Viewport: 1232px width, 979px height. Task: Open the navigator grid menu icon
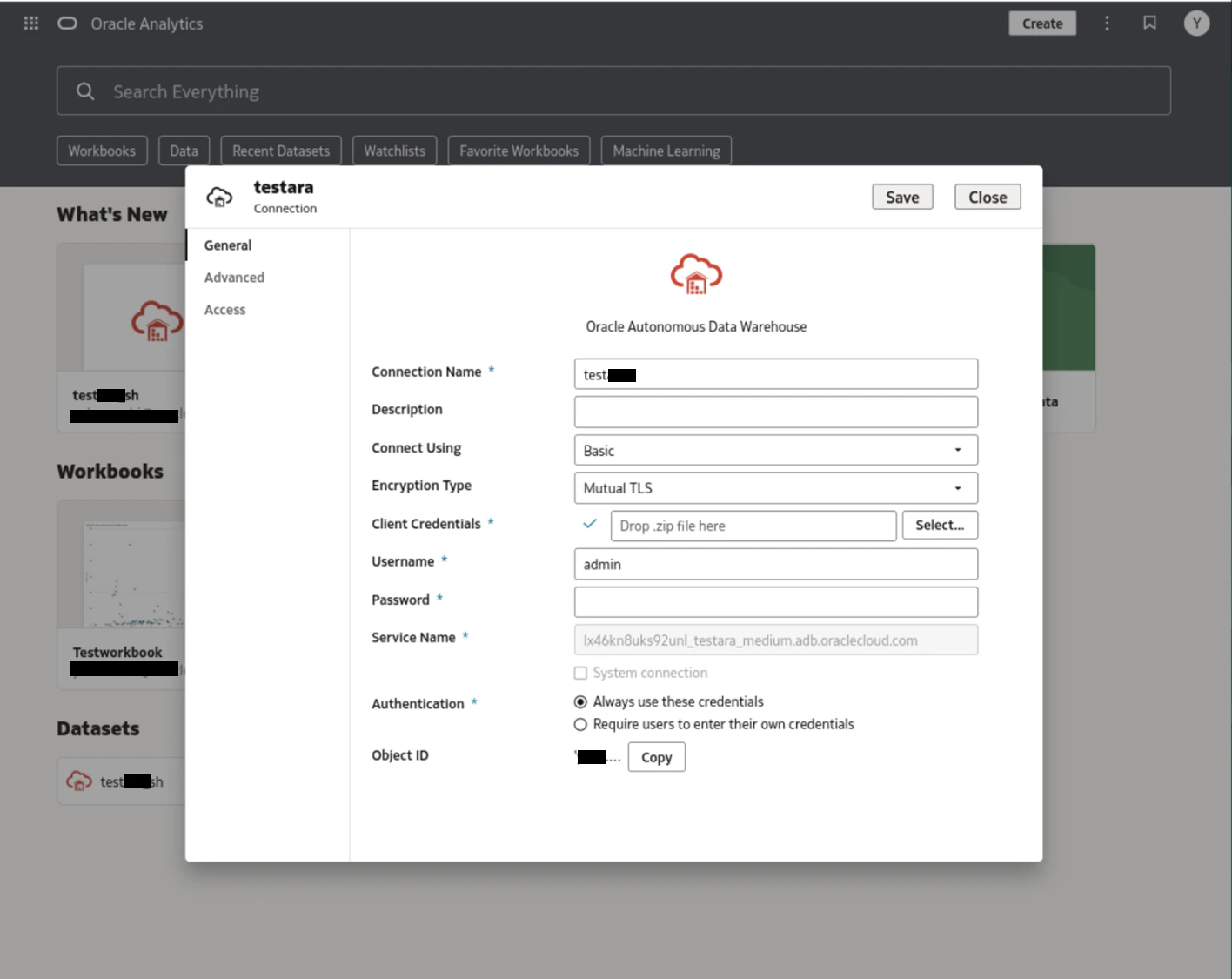click(31, 23)
